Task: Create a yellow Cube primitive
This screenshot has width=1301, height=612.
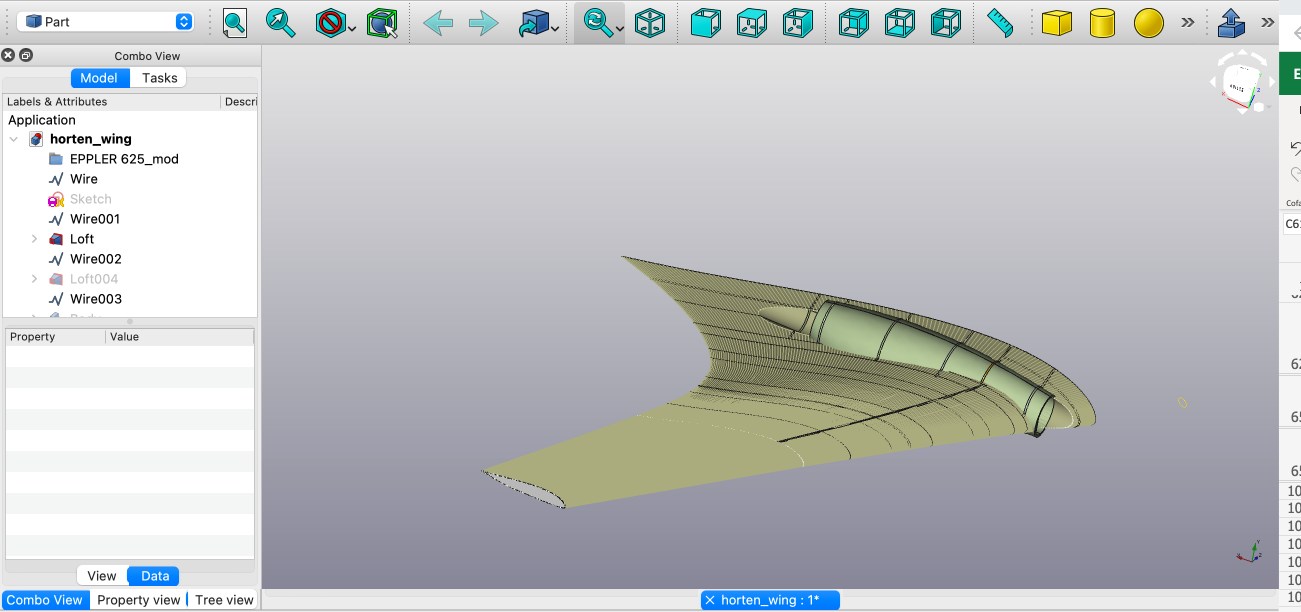Action: [1056, 22]
